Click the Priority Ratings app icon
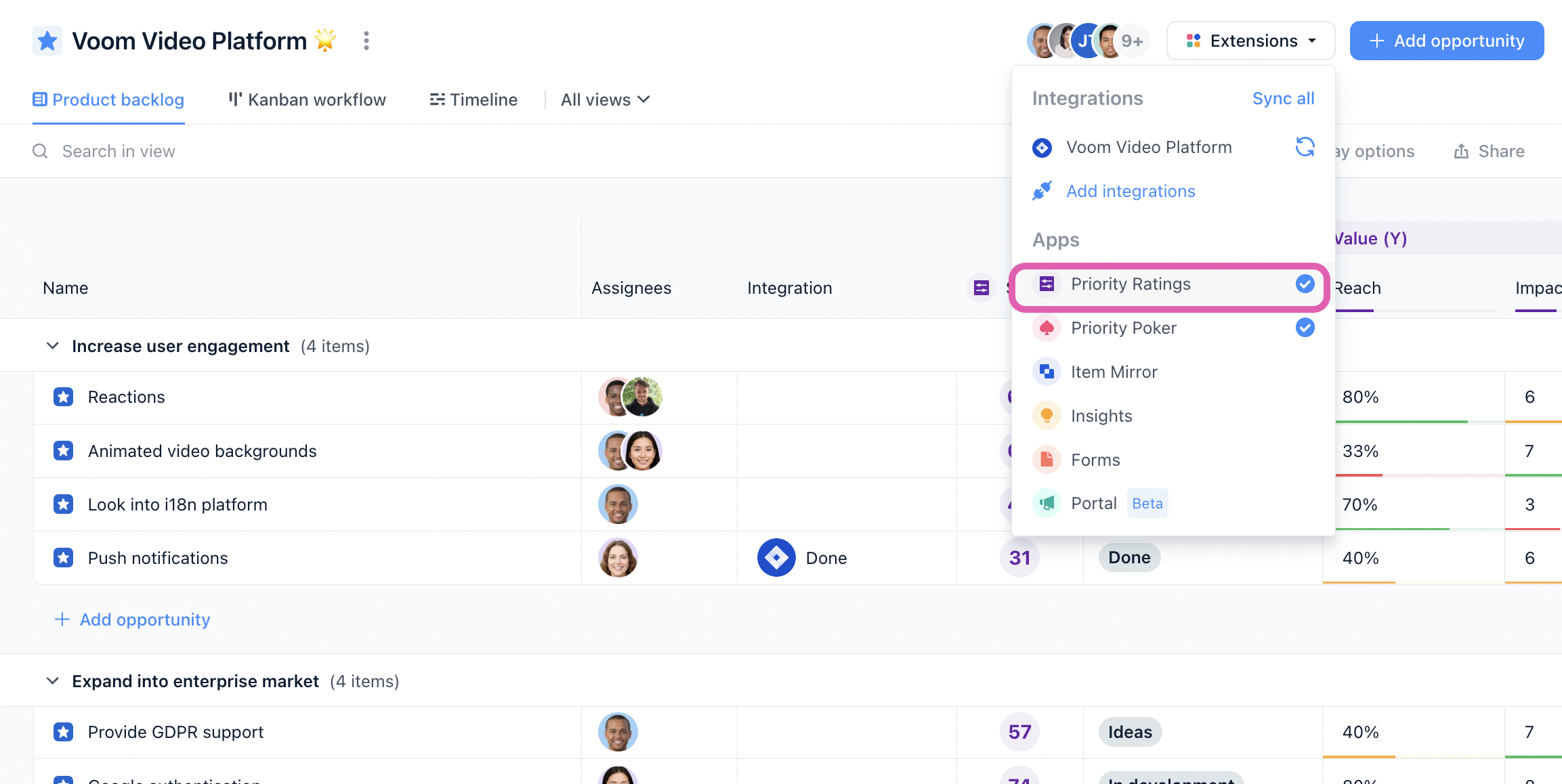 [x=1047, y=284]
